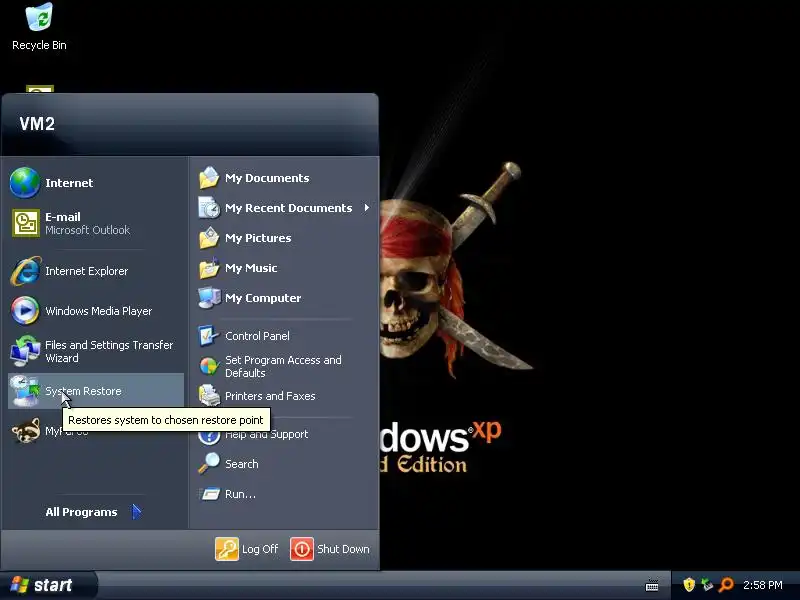Click the Recycle Bin label text
The image size is (800, 600).
coord(39,45)
